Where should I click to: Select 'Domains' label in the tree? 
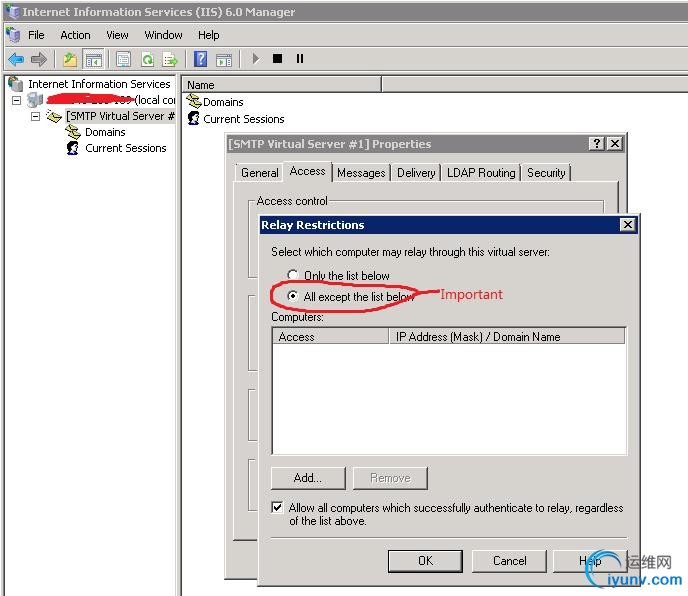click(x=105, y=132)
